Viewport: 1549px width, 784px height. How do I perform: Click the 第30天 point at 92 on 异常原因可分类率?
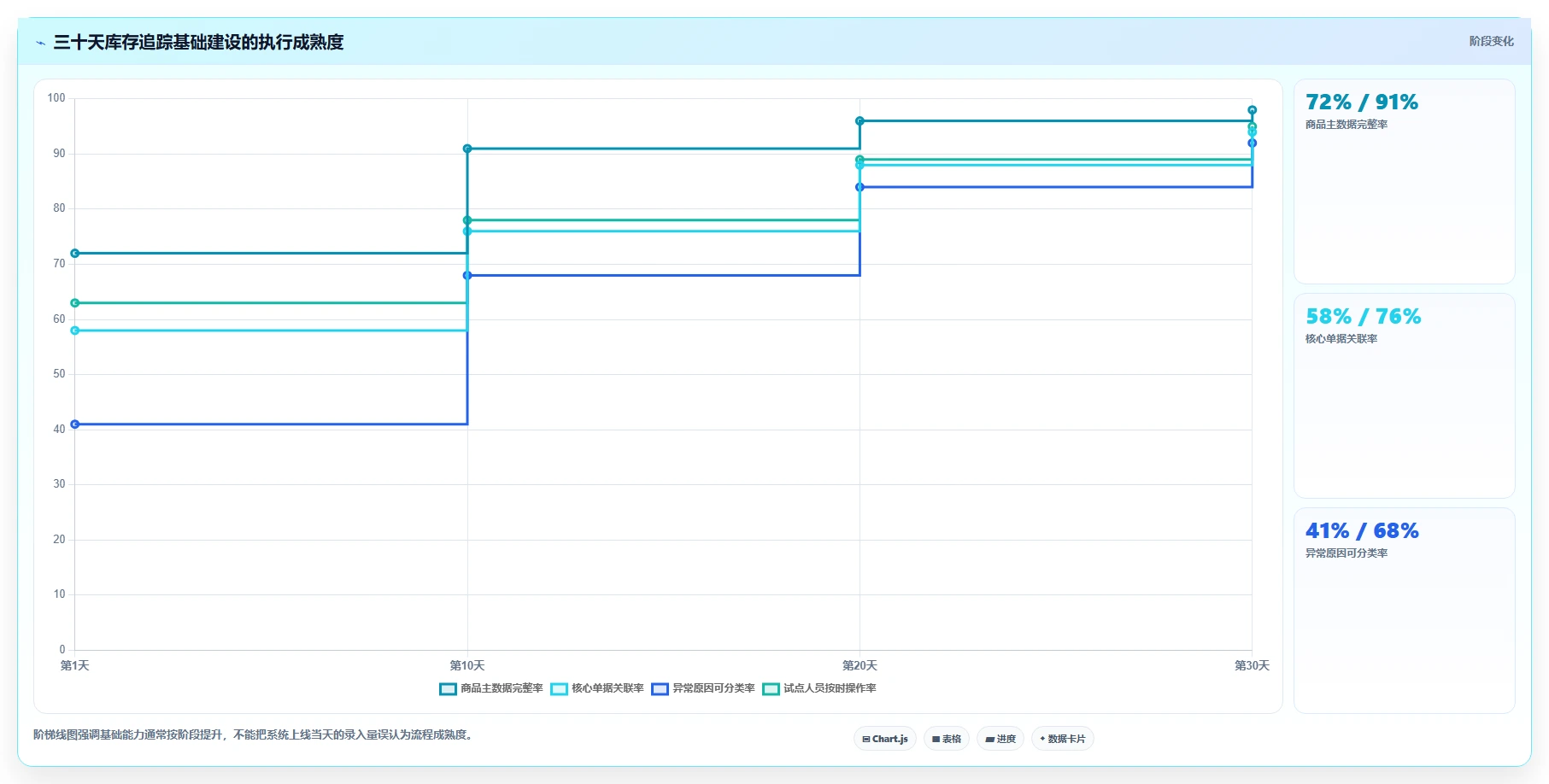tap(1253, 143)
